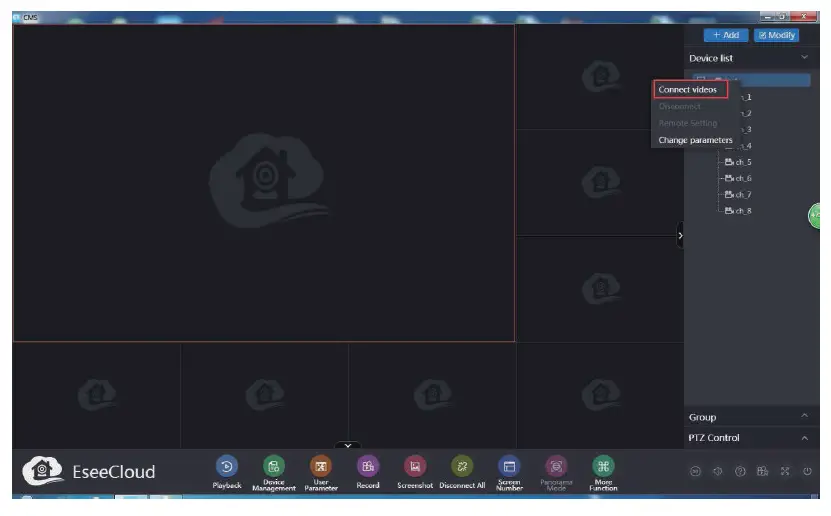Open Device Management

click(273, 467)
